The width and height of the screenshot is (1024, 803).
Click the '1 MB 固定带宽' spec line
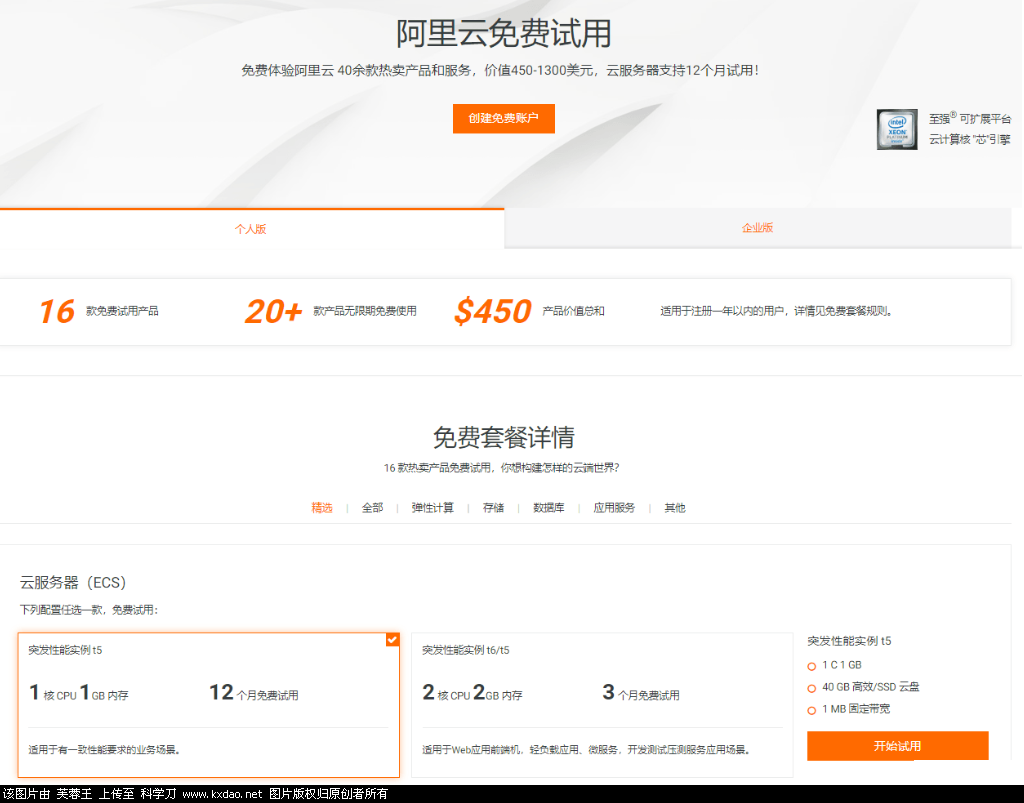pos(856,709)
